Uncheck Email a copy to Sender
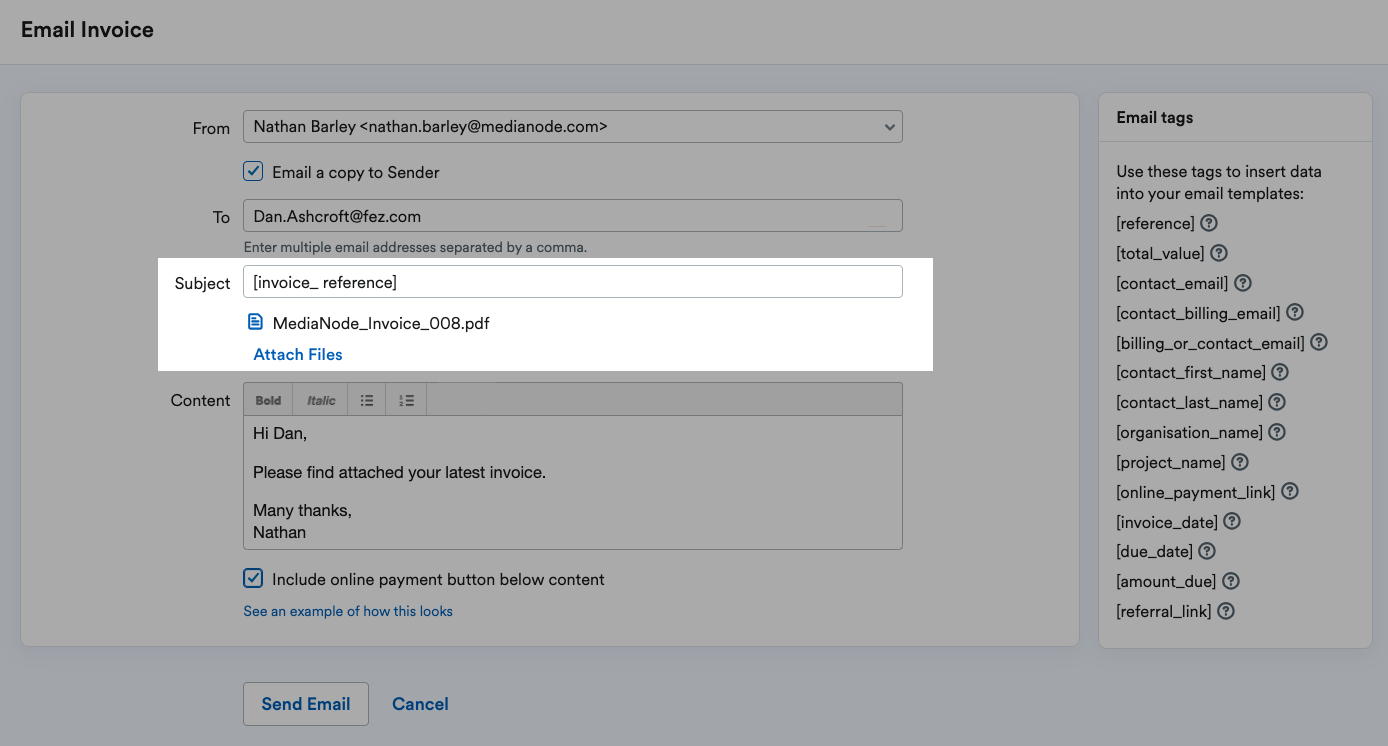 [253, 172]
